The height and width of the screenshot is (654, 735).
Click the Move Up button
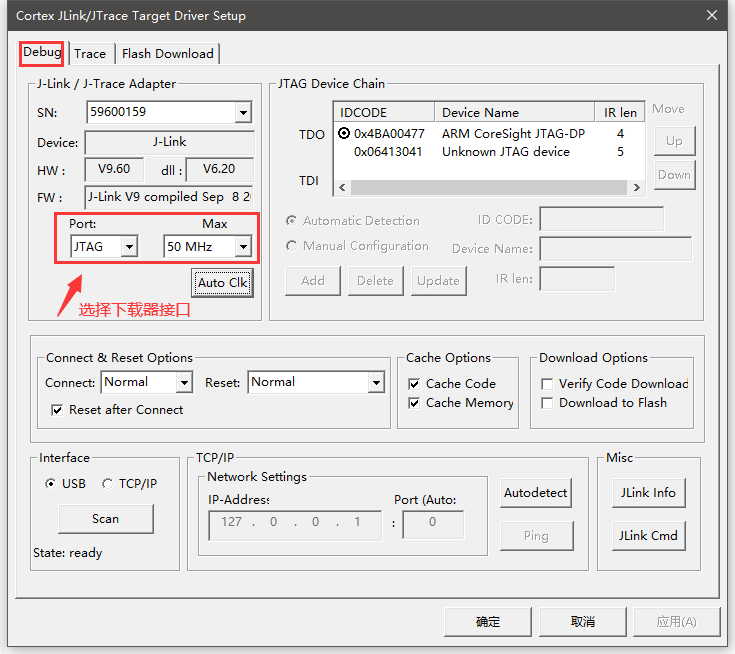(674, 141)
